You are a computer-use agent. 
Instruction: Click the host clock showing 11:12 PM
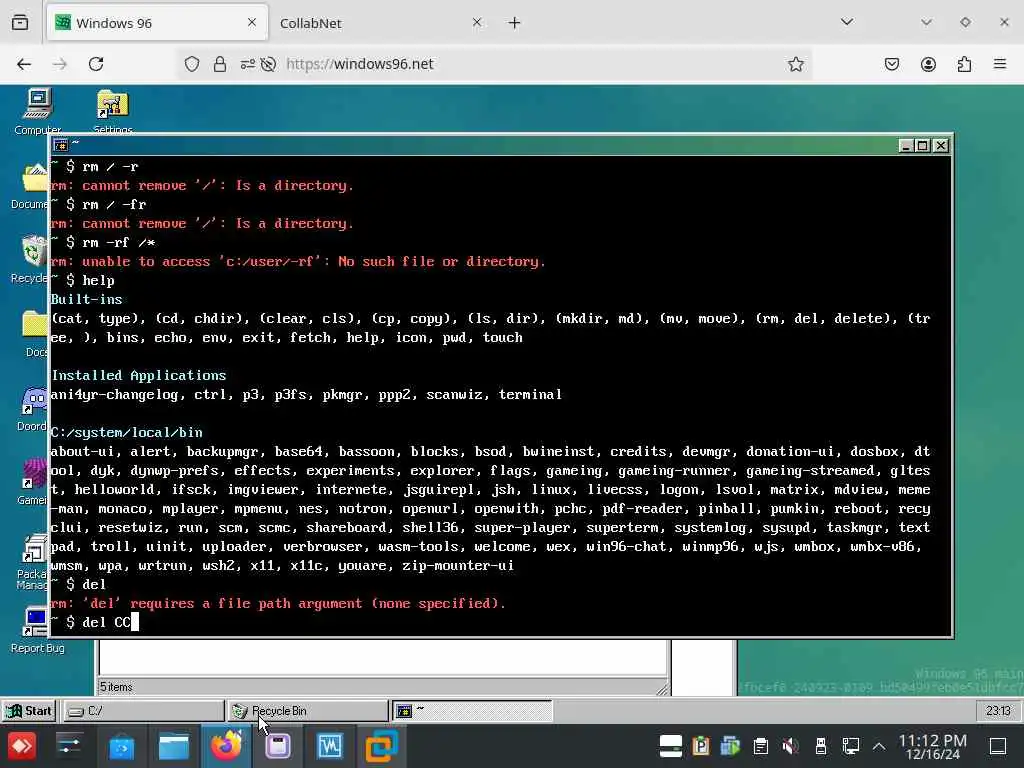coord(933,746)
